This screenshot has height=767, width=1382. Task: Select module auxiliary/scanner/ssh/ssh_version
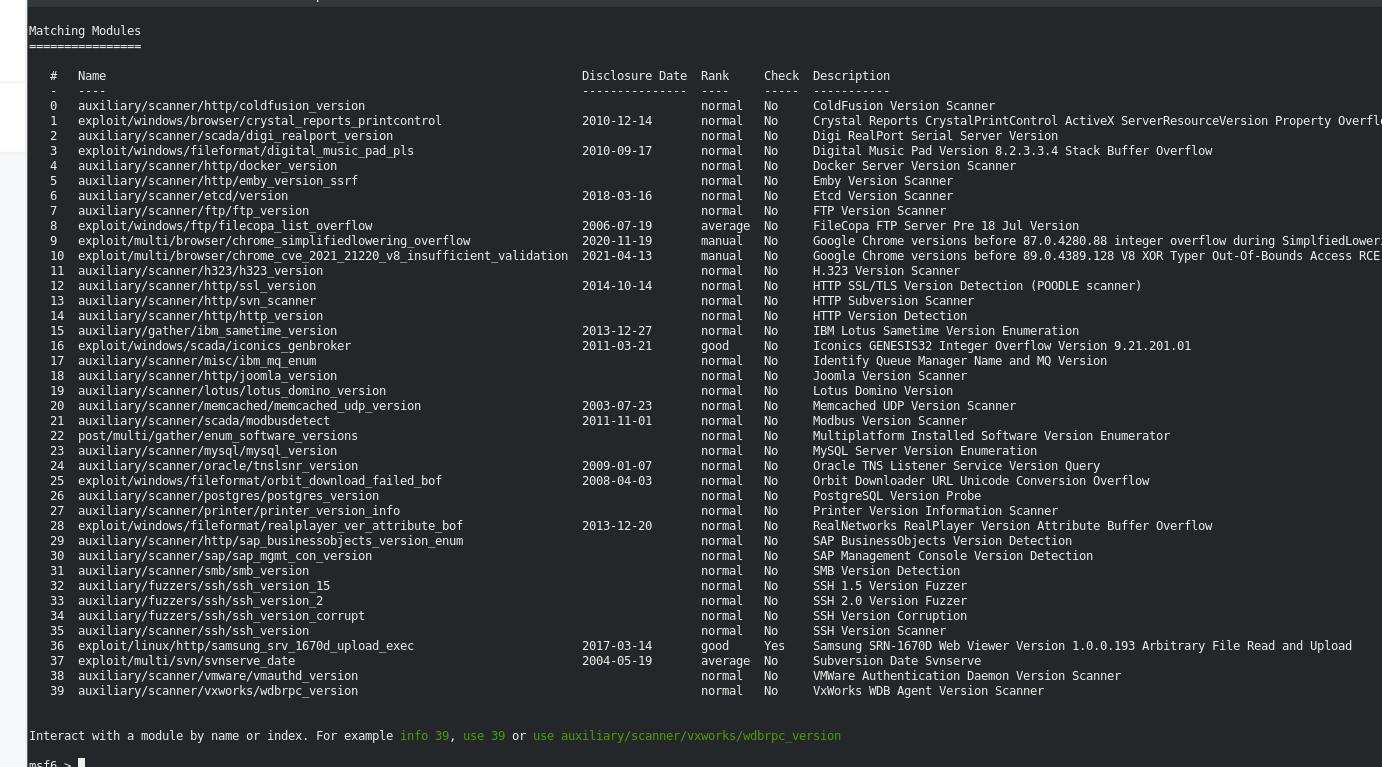click(193, 631)
